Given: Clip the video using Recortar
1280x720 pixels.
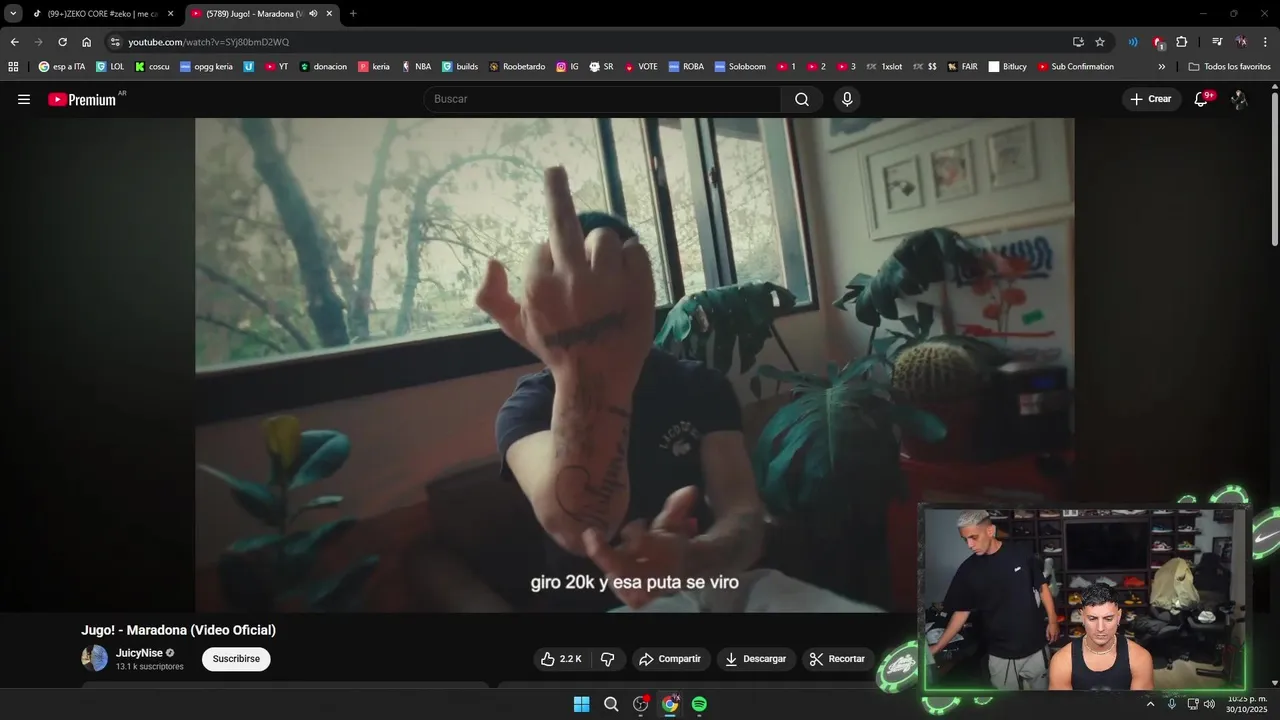Looking at the screenshot, I should pos(837,659).
